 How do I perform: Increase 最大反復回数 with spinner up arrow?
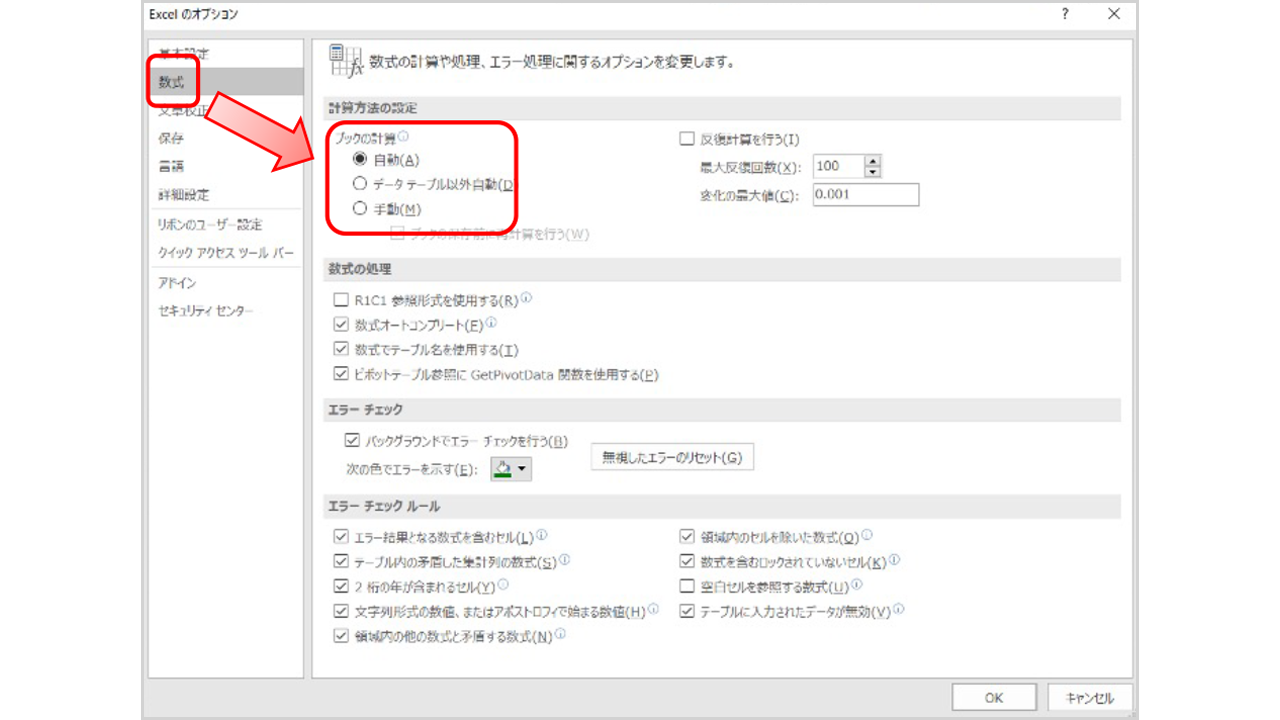872,162
